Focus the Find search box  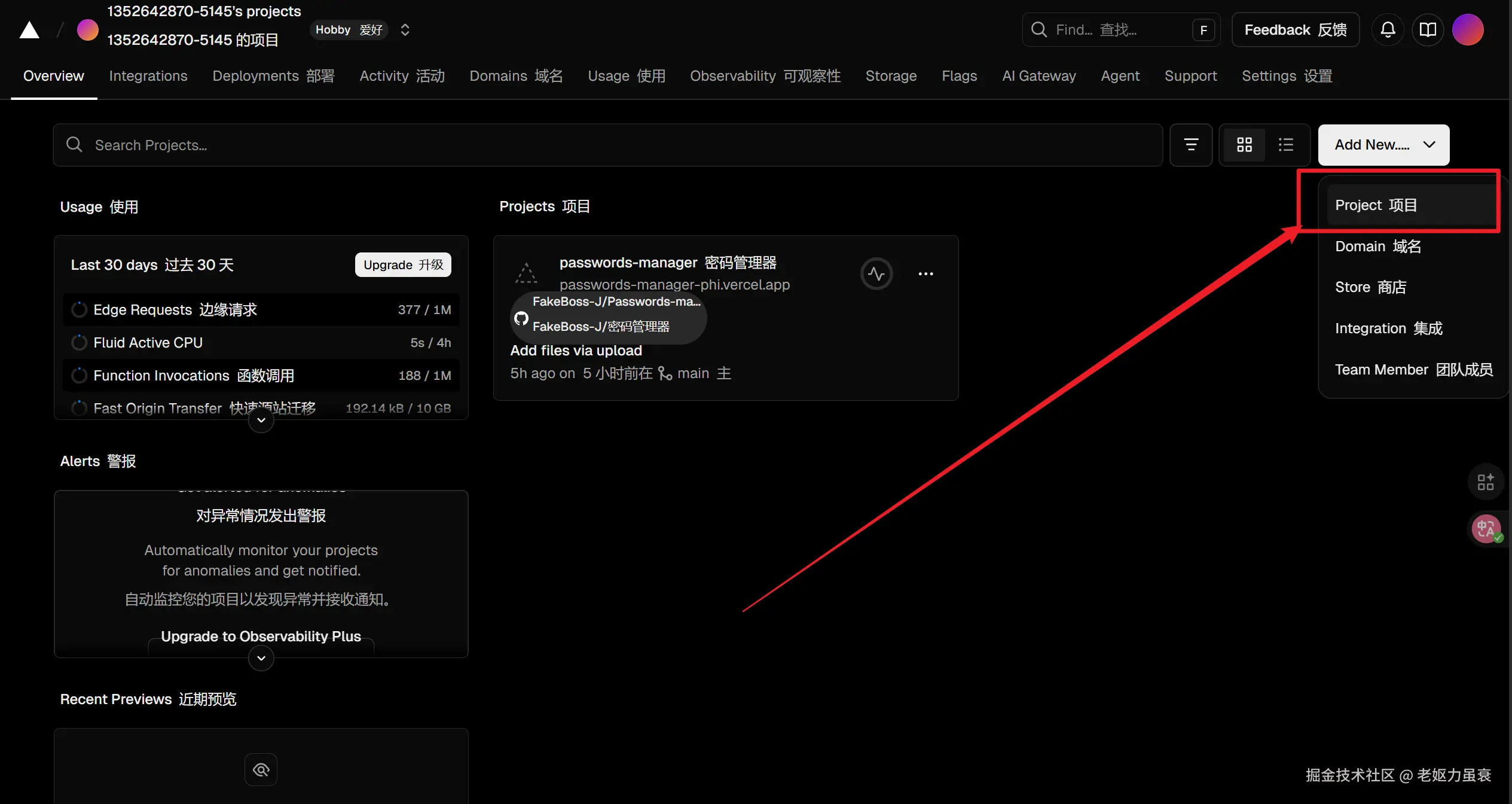pos(1121,30)
